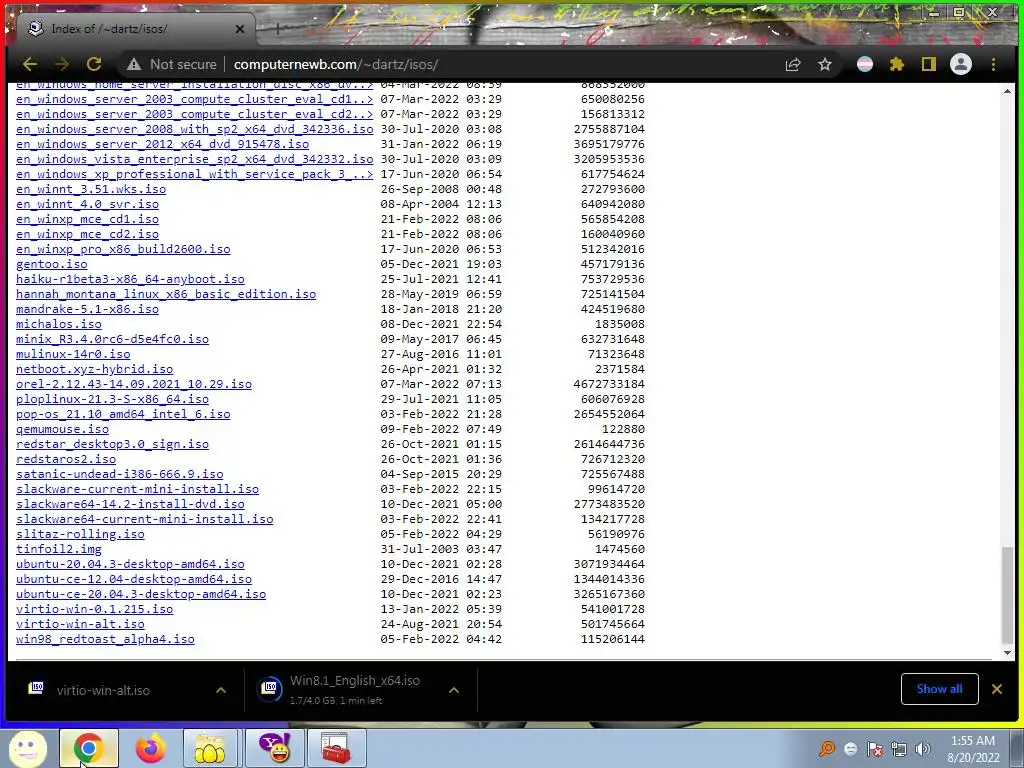Open the Extensions puzzle icon
Viewport: 1024px width, 768px height.
[x=897, y=64]
